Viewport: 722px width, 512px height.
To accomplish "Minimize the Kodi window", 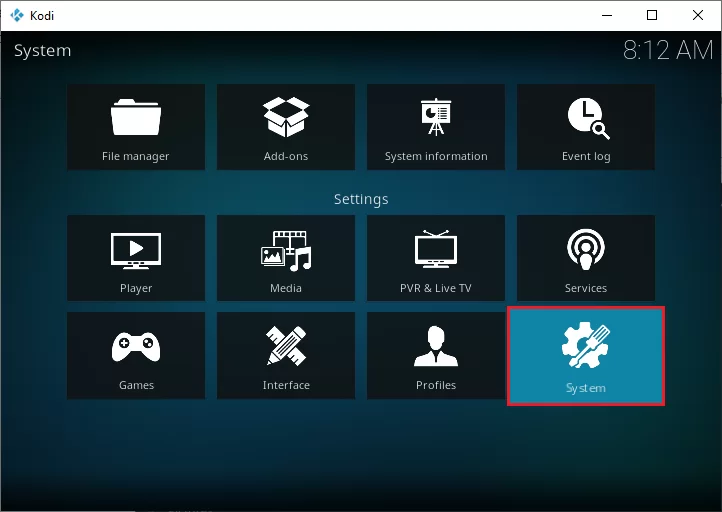I will pos(607,15).
